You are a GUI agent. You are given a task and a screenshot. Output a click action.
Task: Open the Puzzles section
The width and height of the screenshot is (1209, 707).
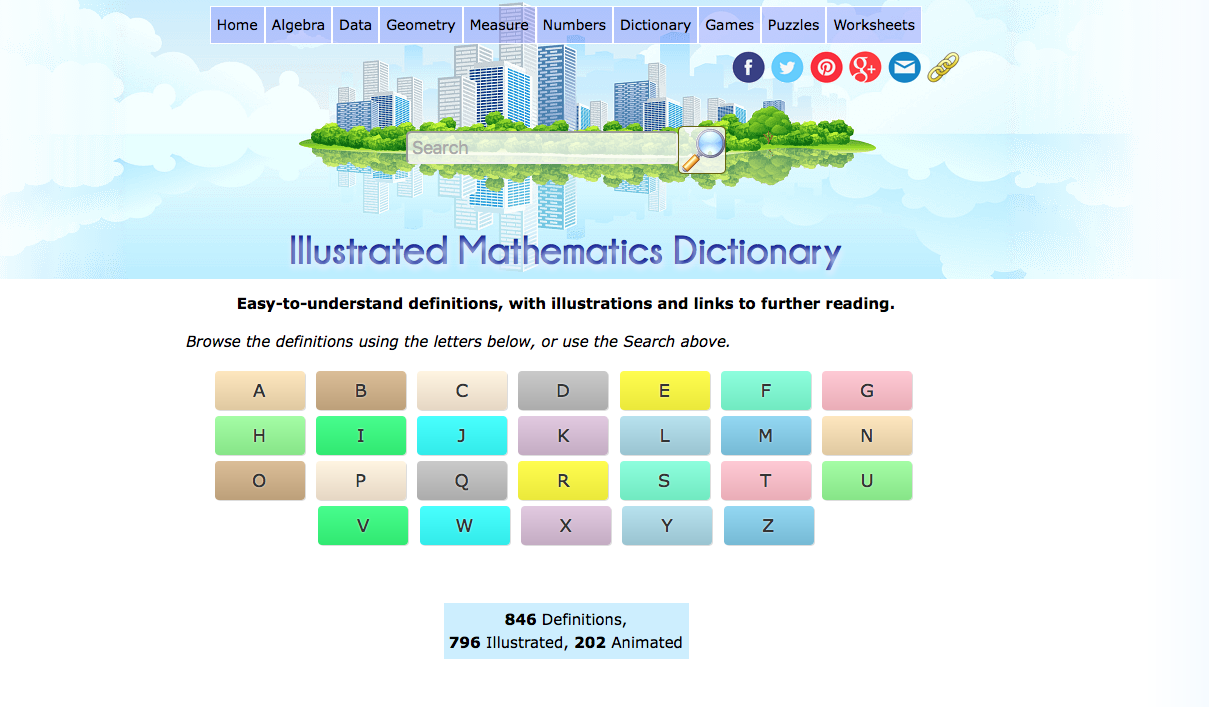pos(793,24)
